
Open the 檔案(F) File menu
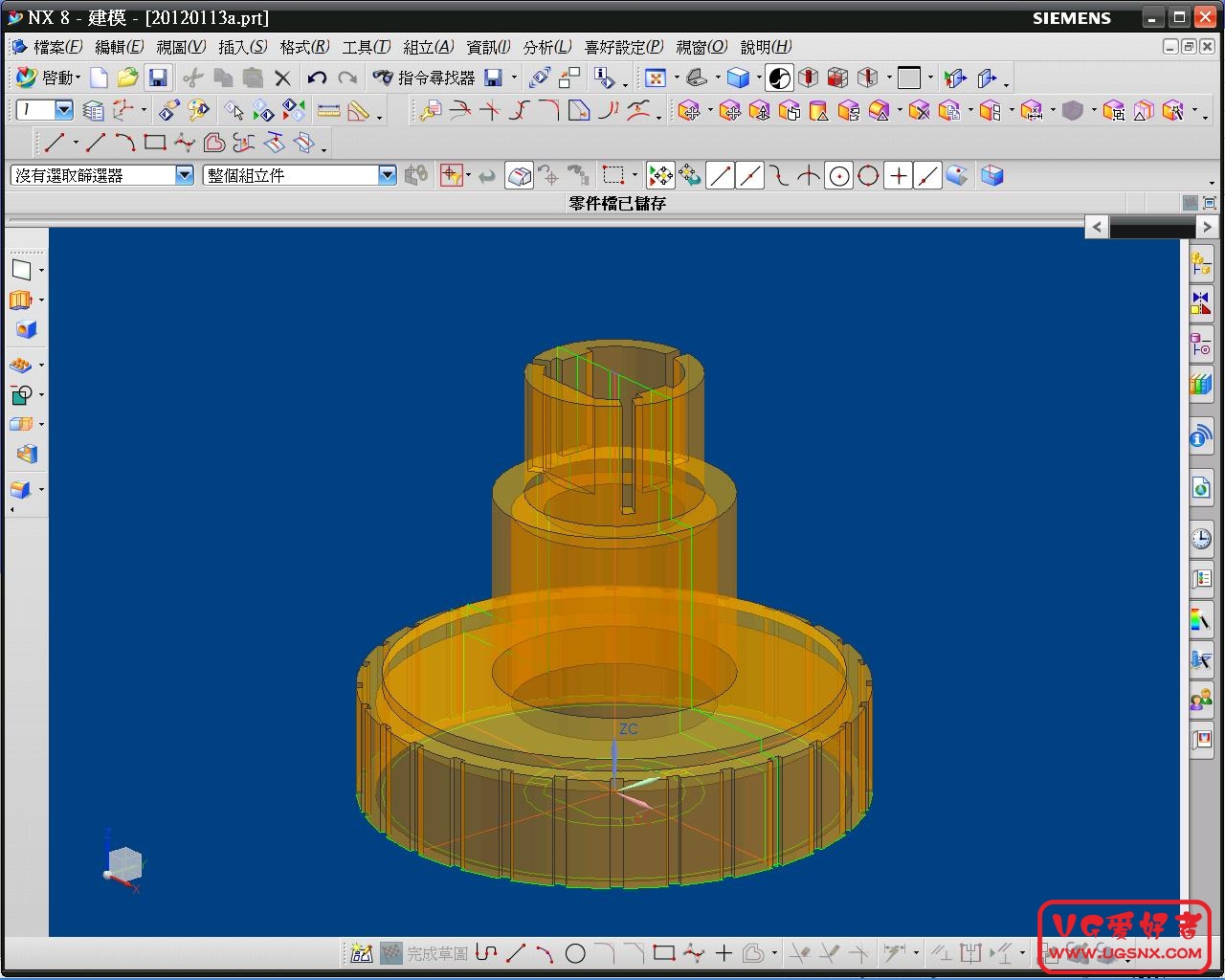(x=57, y=47)
